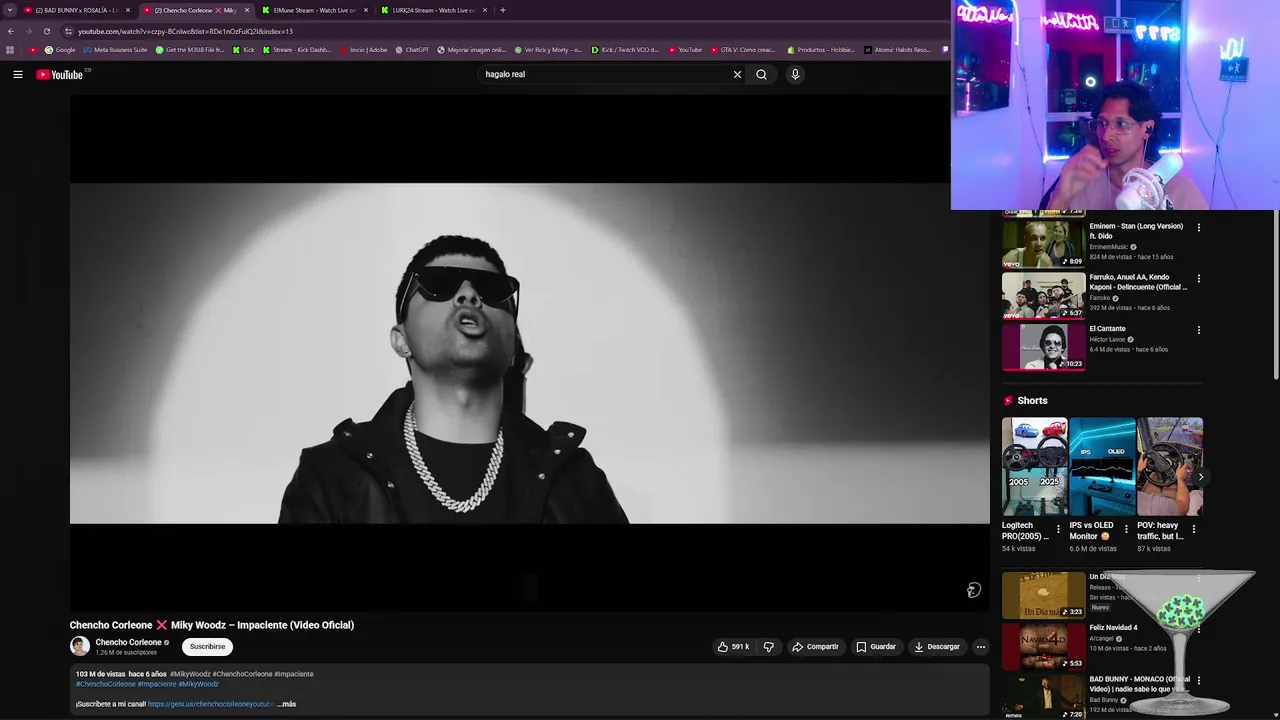This screenshot has height=720, width=1280.
Task: Open the video's three-dot more actions
Action: 981,647
